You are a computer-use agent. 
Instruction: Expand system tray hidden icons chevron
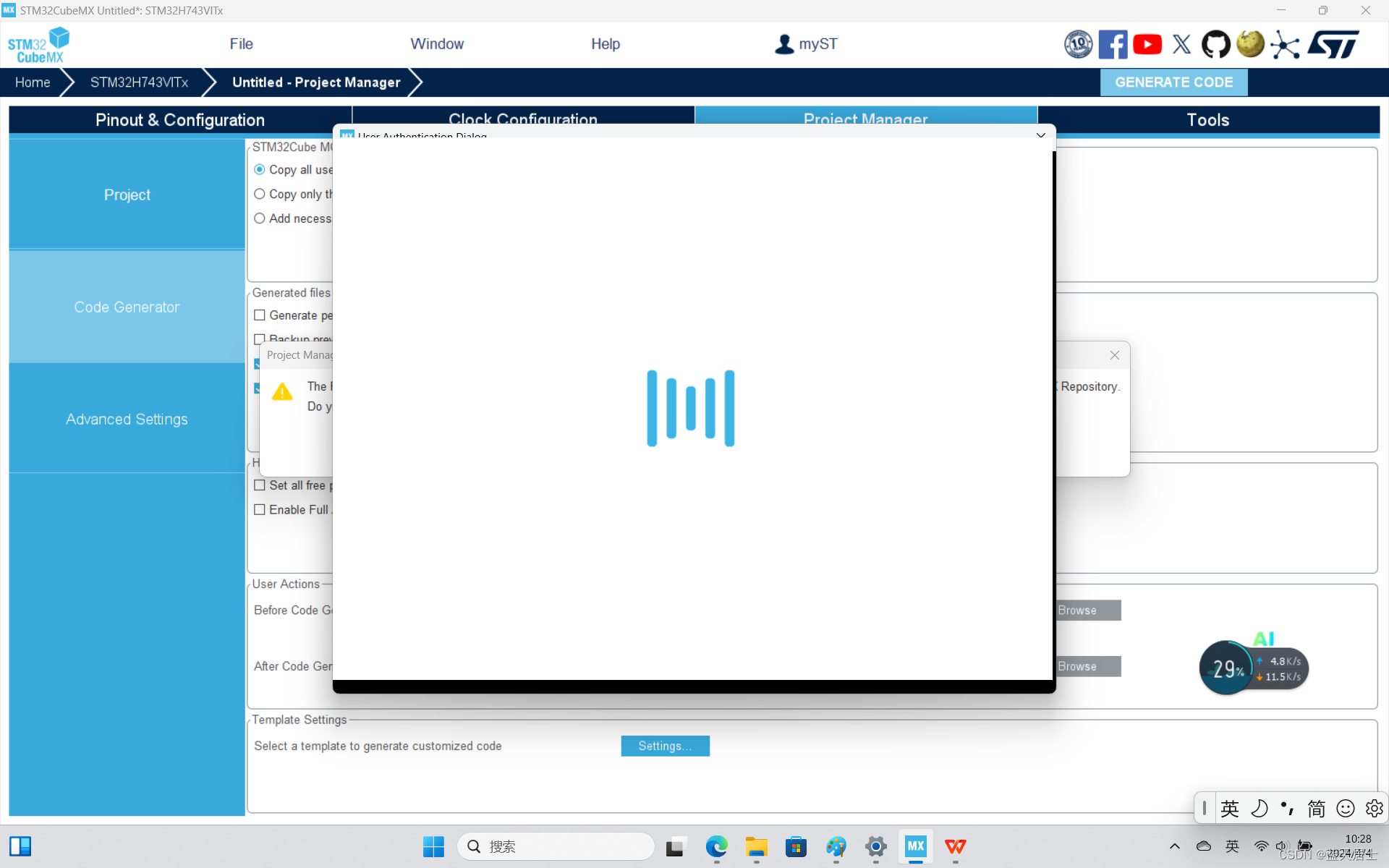(x=1174, y=846)
